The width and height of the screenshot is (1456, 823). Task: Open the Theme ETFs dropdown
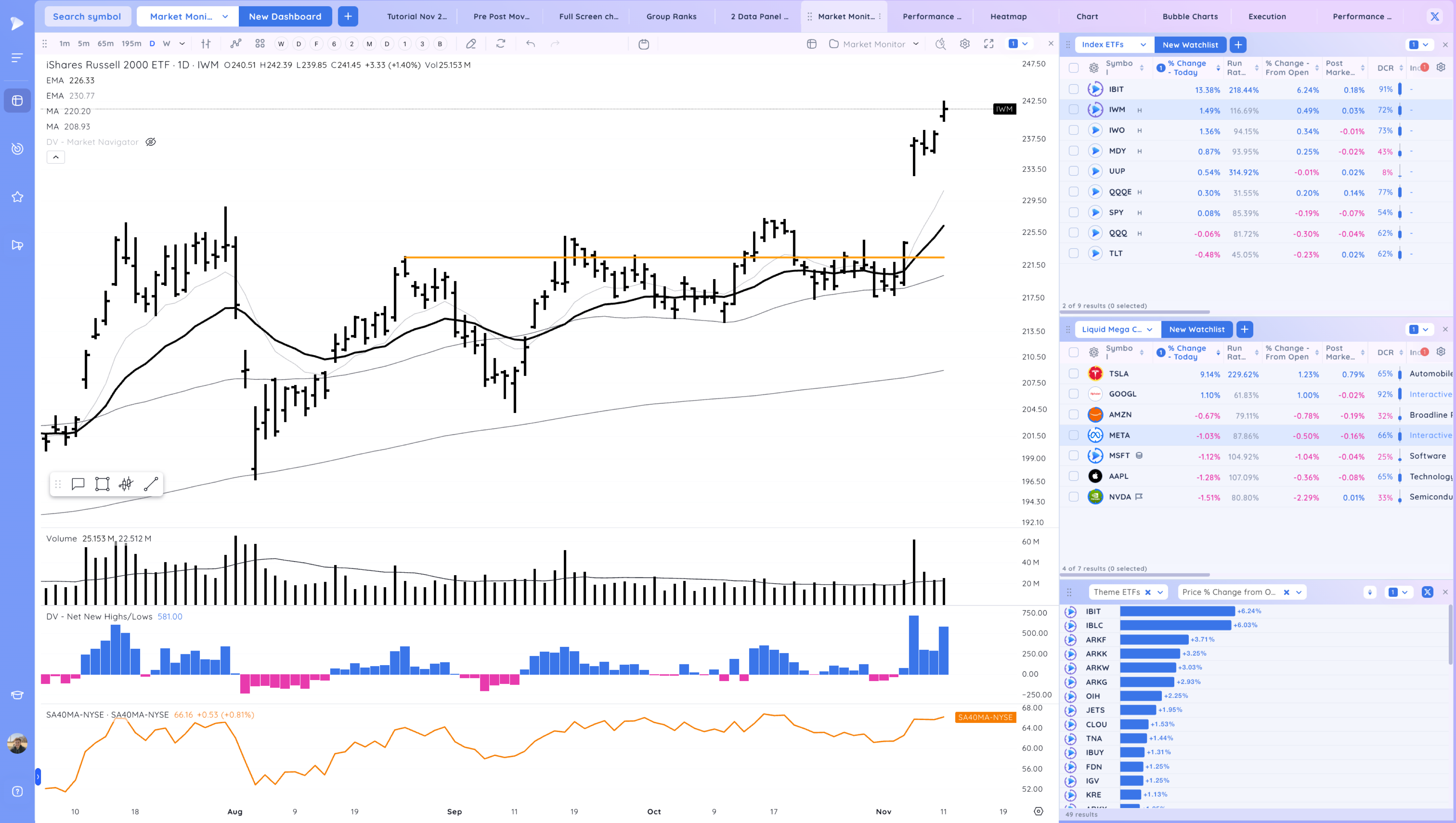pyautogui.click(x=1160, y=592)
